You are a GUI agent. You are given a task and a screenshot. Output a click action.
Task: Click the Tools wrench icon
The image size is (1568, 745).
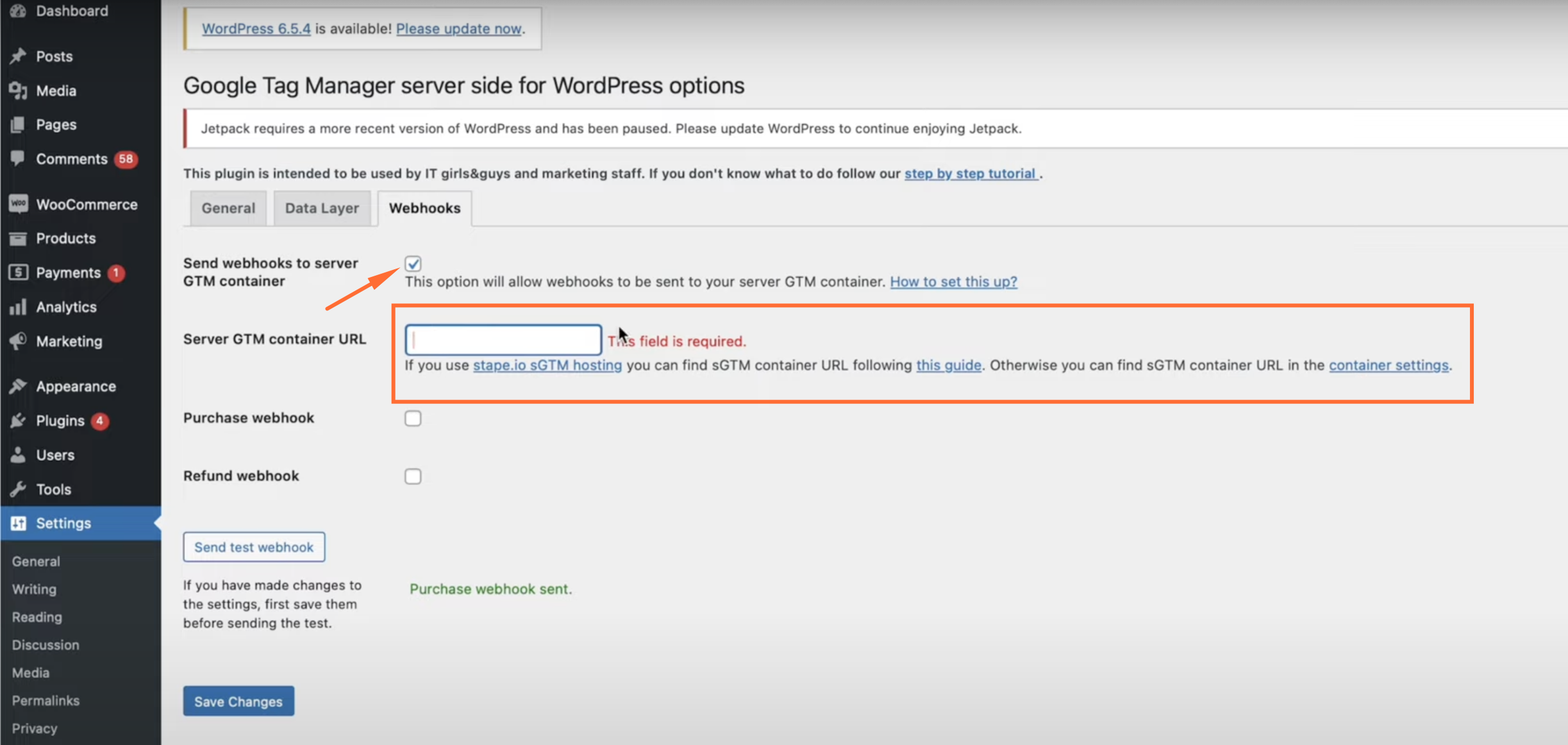(x=18, y=489)
